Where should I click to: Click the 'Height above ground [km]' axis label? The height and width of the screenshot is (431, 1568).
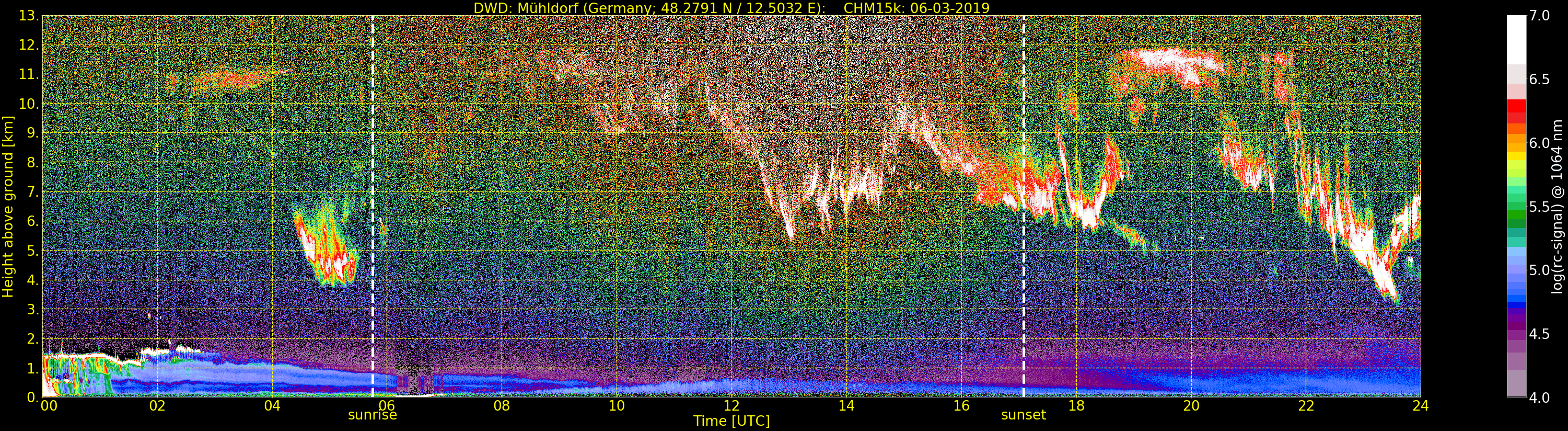8,207
